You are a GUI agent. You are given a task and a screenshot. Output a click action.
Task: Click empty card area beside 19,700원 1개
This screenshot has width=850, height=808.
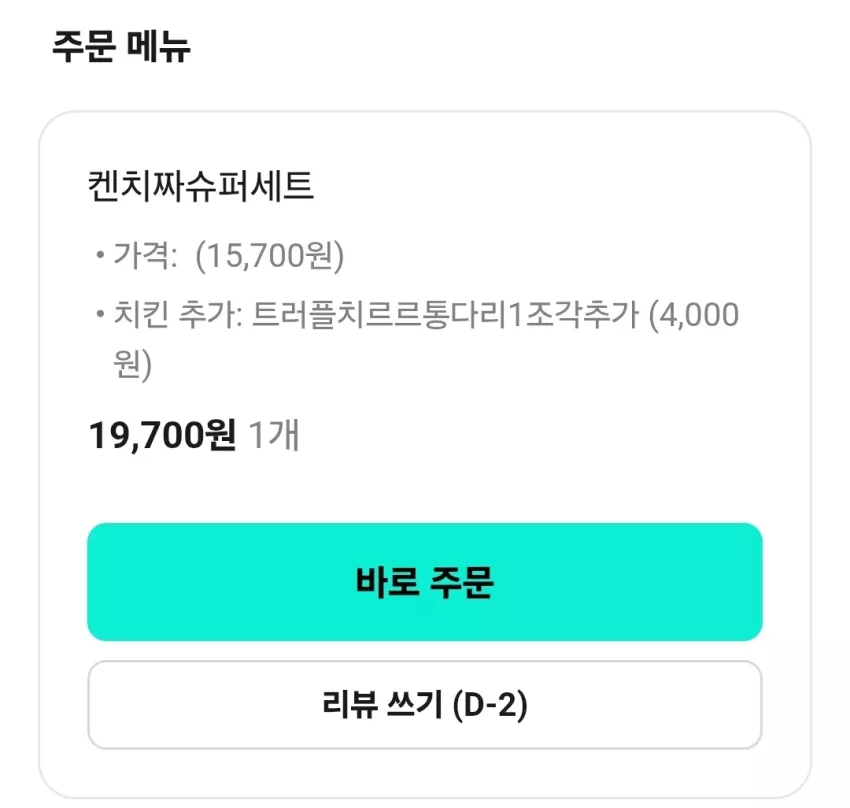531,436
